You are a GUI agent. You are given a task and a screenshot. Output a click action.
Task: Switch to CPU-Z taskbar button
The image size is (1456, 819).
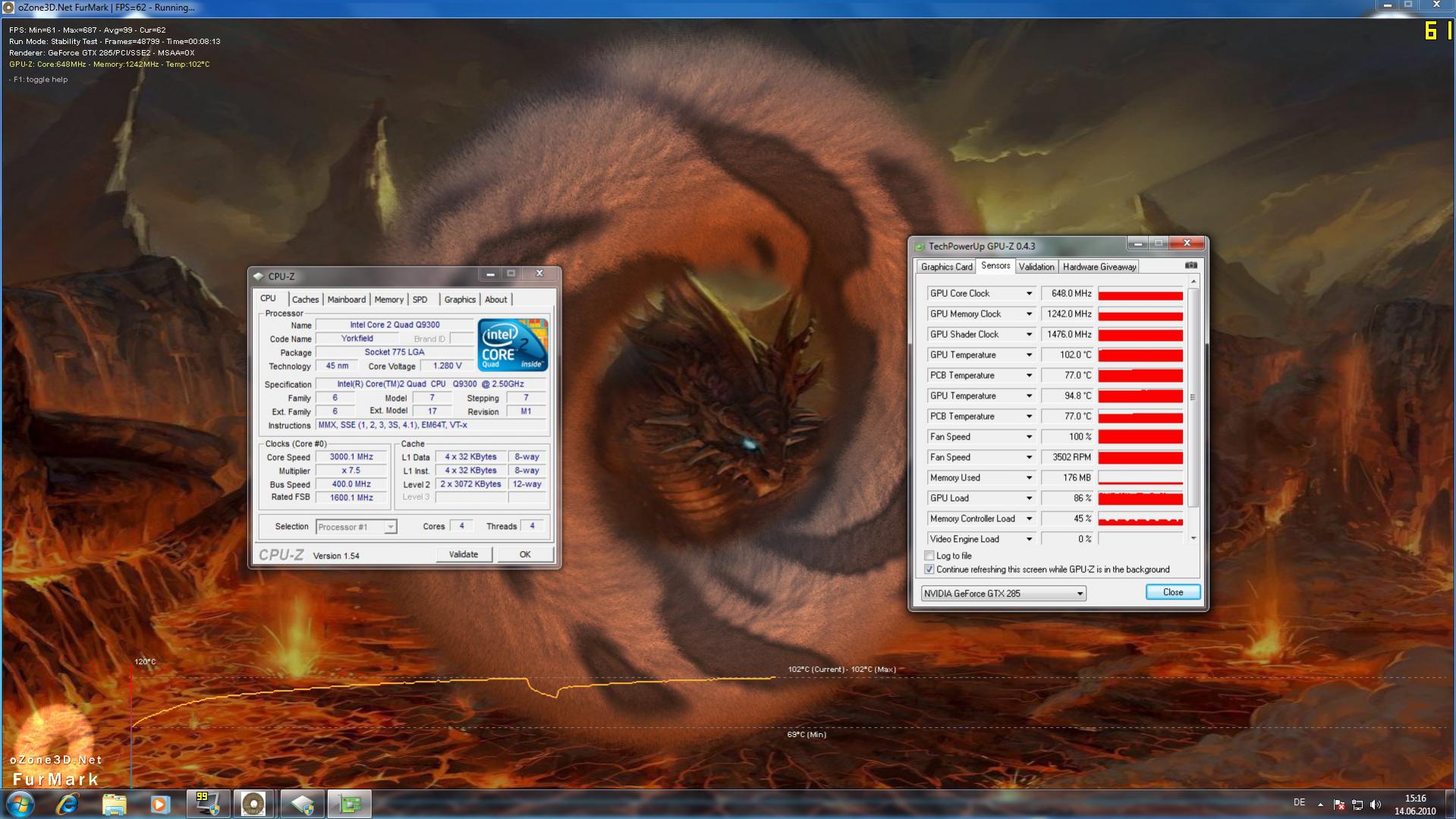tap(302, 804)
